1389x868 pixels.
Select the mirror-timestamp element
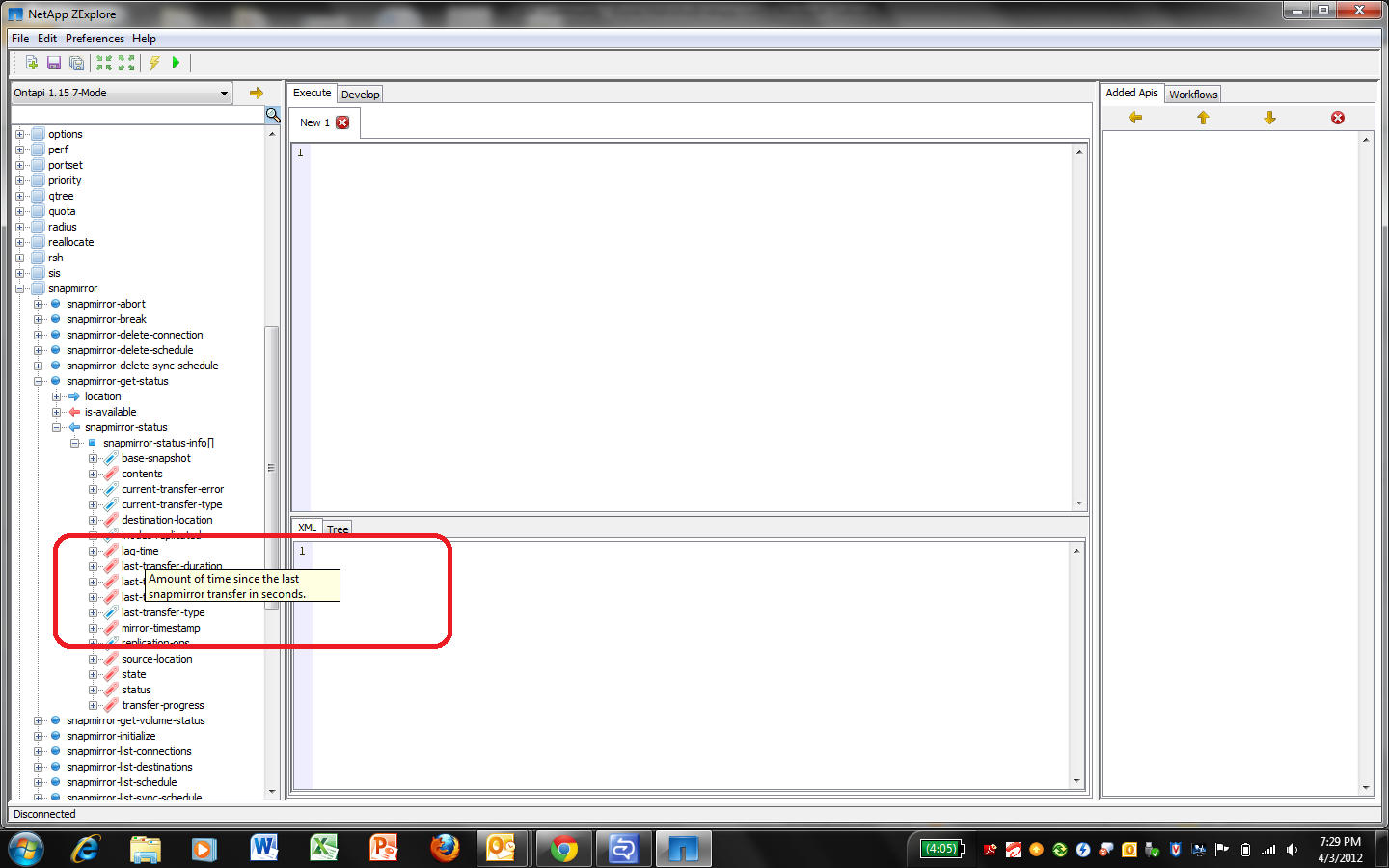[161, 628]
